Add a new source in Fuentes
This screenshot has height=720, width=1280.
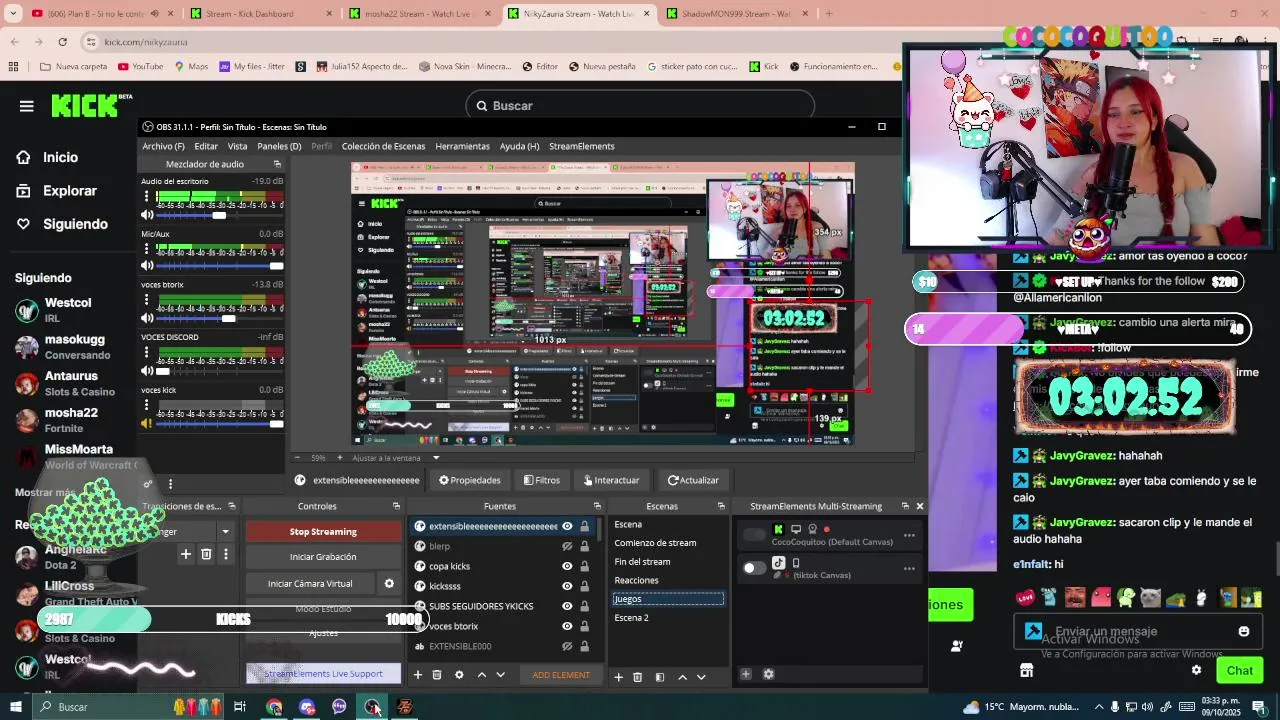click(418, 676)
